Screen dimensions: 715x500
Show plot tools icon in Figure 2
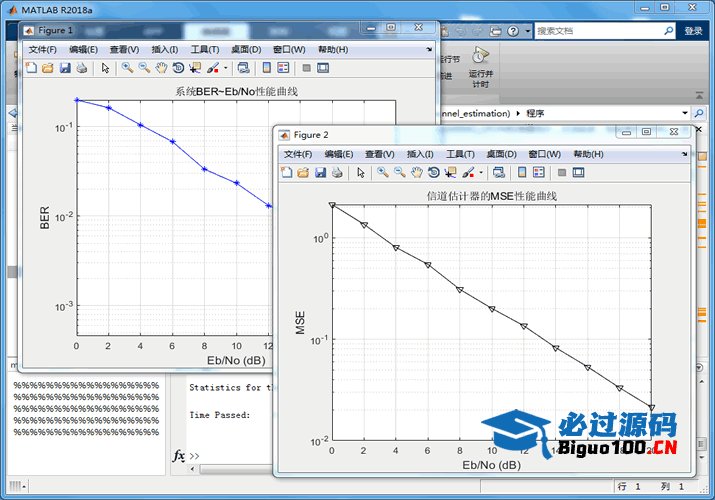tap(578, 172)
